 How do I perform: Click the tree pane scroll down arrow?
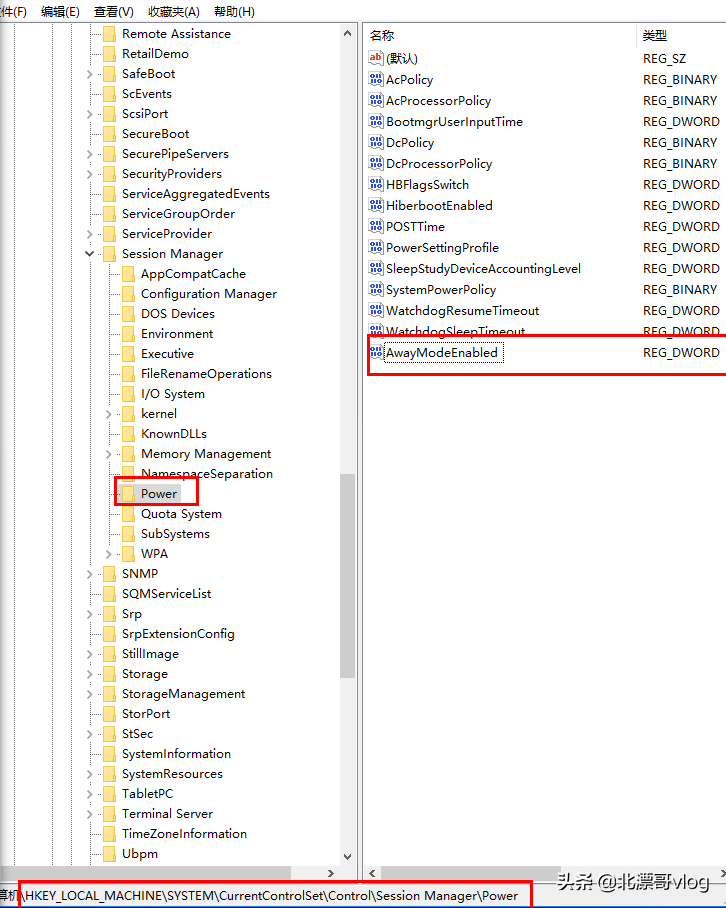pyautogui.click(x=347, y=856)
